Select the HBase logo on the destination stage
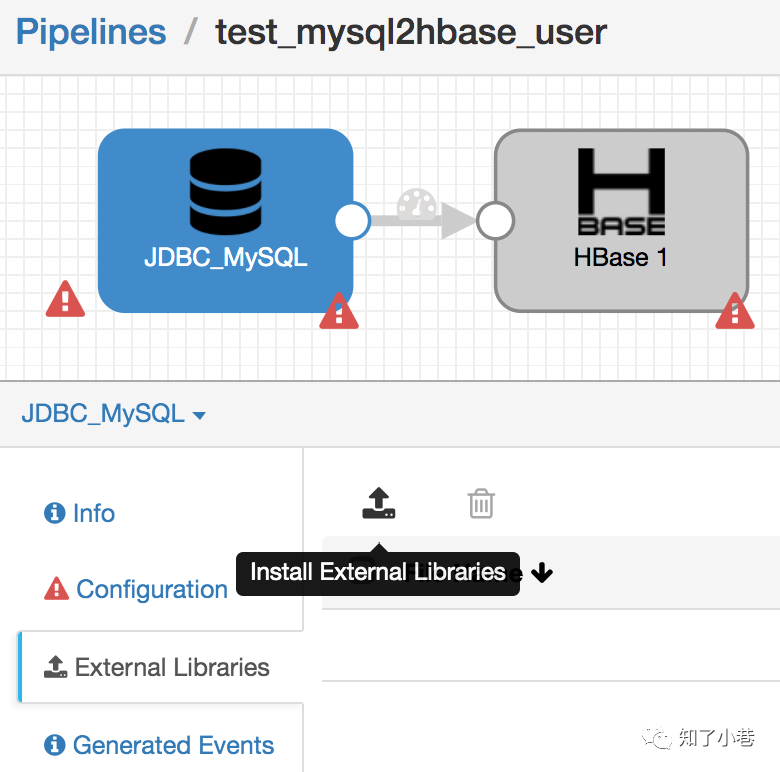The width and height of the screenshot is (780, 772). point(621,191)
